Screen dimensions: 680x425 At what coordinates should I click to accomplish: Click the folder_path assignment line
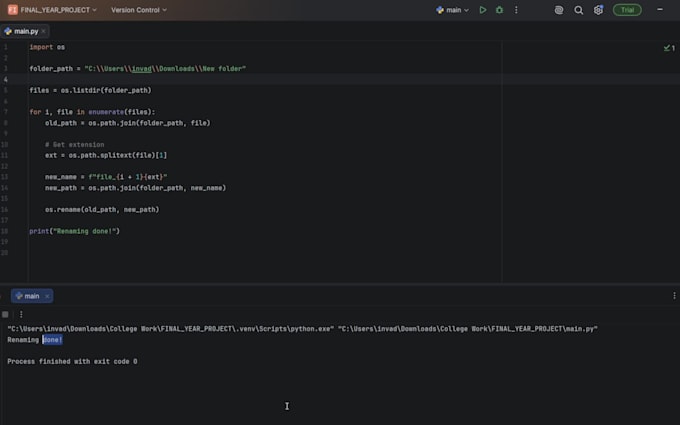[137, 69]
